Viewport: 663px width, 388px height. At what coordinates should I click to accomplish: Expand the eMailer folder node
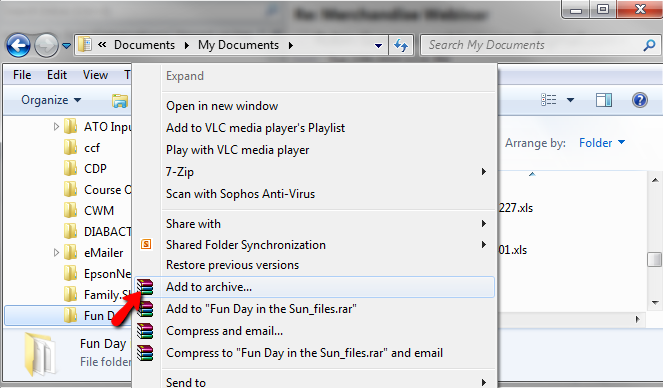56,253
